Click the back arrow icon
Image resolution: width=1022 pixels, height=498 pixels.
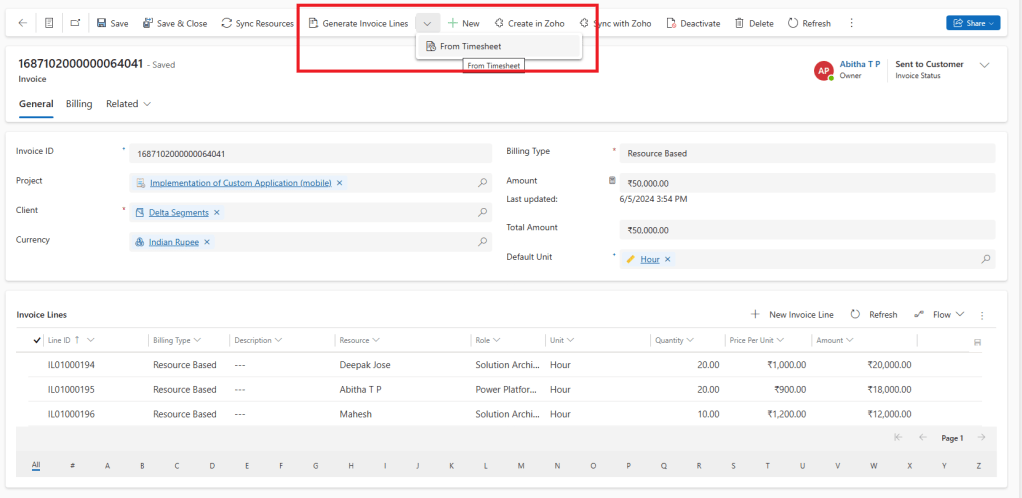click(x=22, y=23)
